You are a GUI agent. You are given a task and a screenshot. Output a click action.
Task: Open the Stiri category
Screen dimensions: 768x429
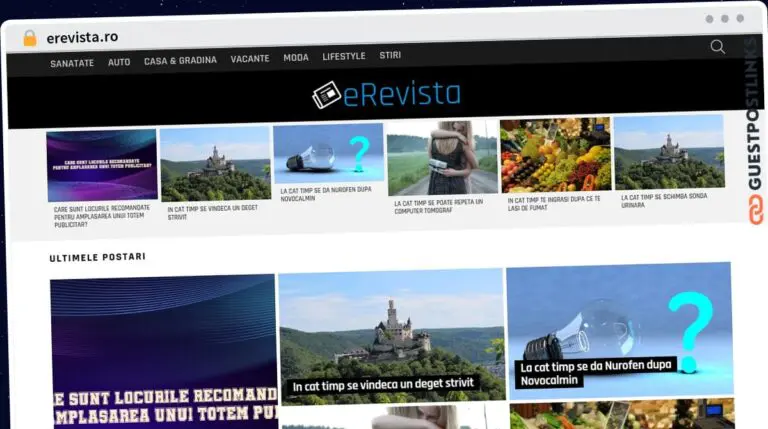coord(390,55)
